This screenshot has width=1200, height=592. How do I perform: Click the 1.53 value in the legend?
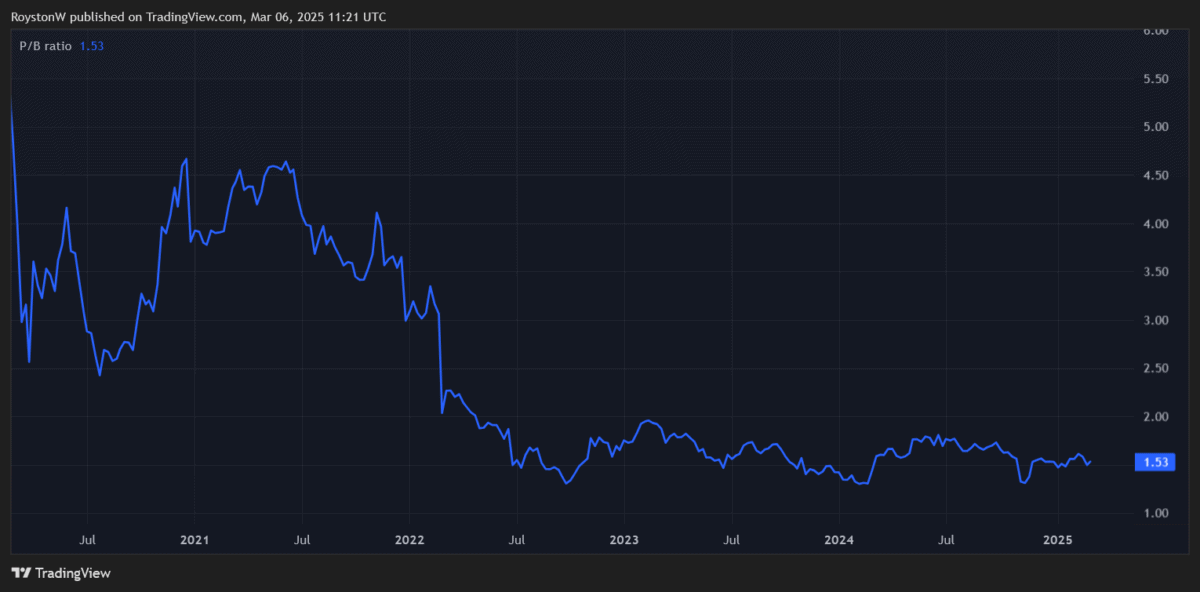(x=92, y=46)
